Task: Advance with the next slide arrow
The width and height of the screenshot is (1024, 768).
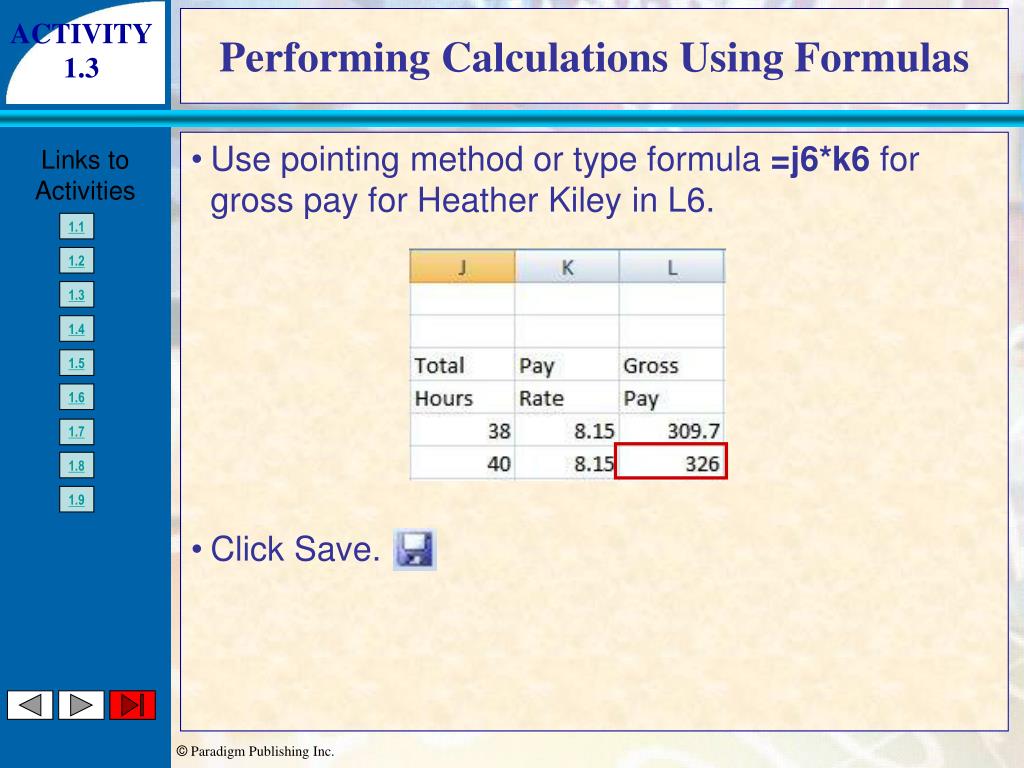Action: [x=81, y=705]
